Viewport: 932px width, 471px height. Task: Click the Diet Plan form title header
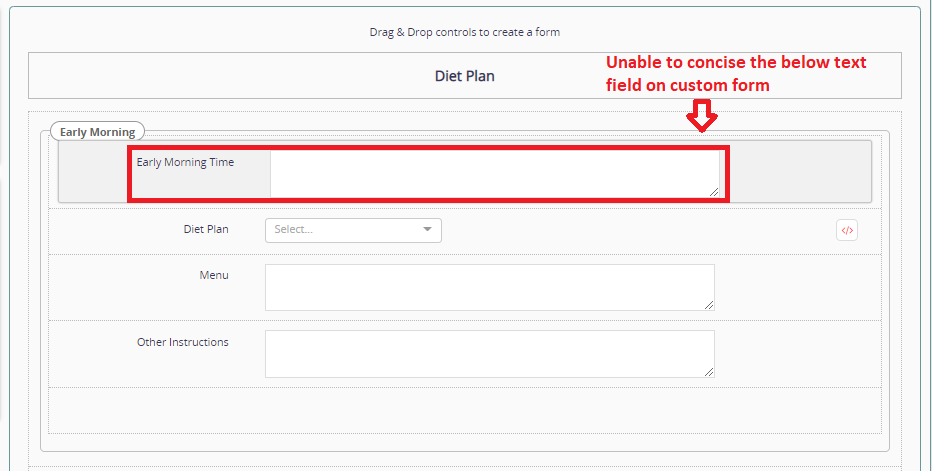[x=464, y=75]
